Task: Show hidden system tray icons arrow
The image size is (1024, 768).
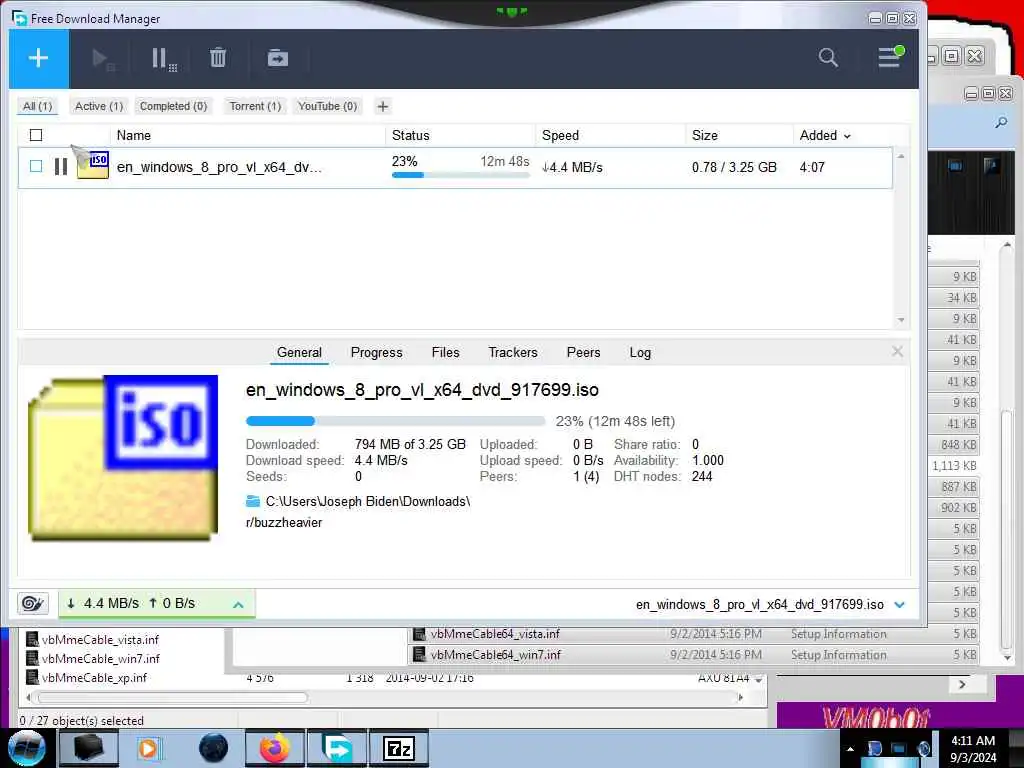Action: pyautogui.click(x=850, y=750)
